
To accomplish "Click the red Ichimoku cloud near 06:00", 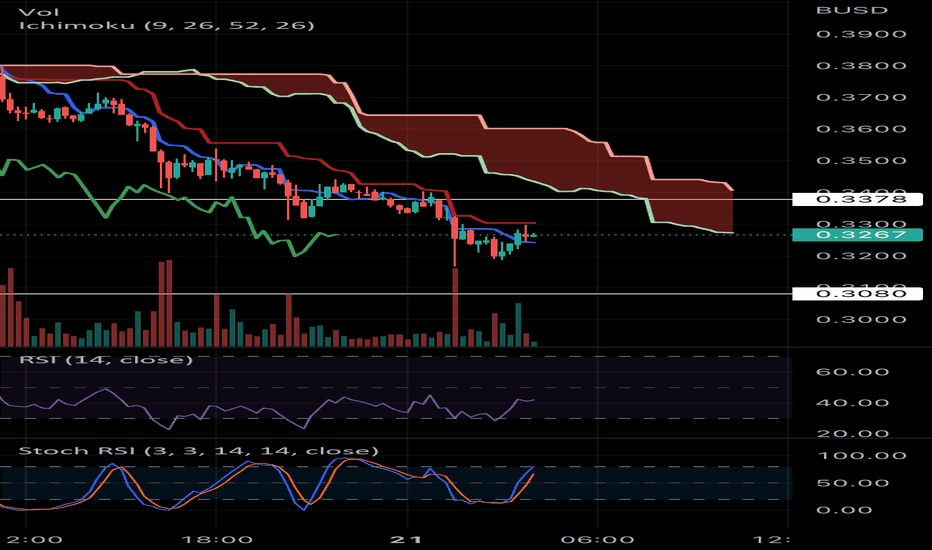I will click(x=598, y=166).
